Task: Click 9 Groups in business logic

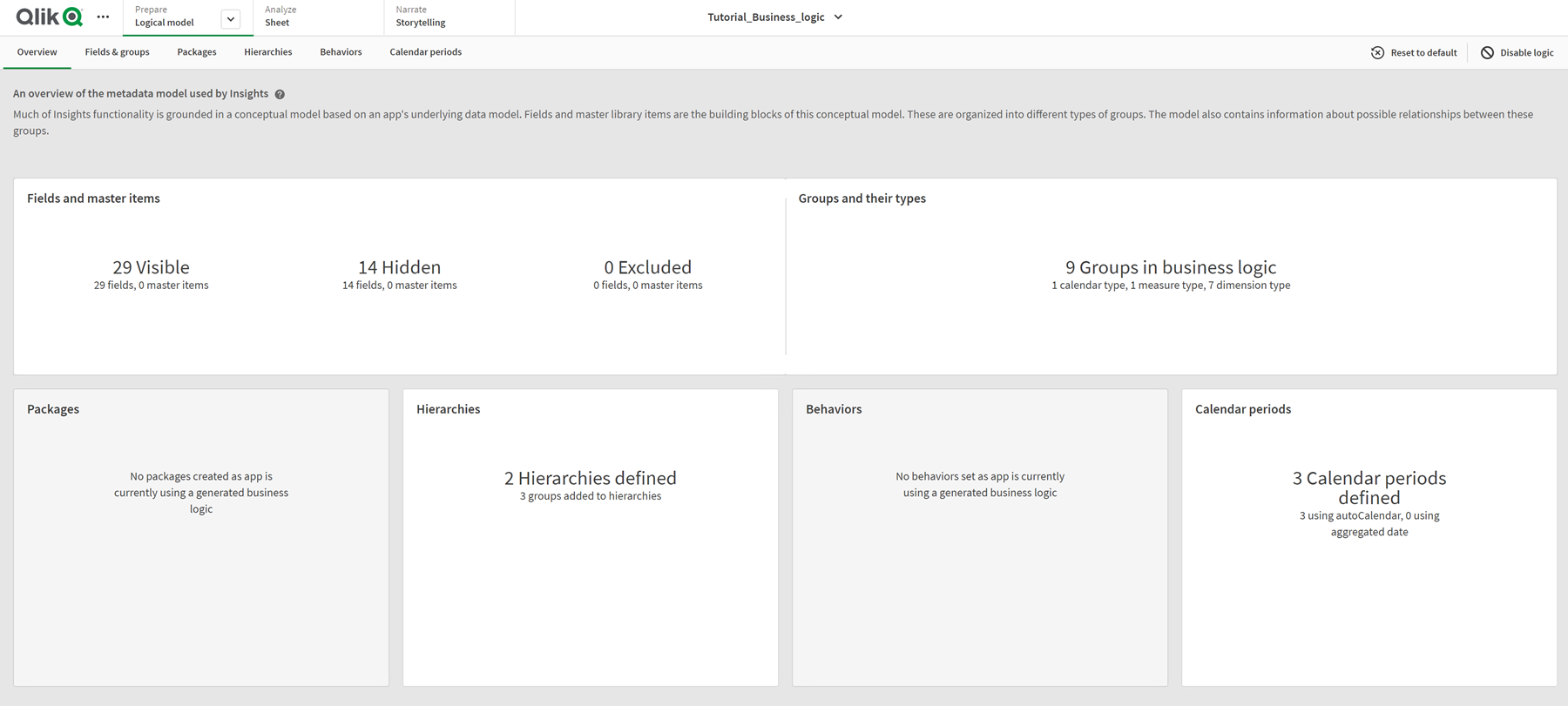Action: click(x=1171, y=267)
